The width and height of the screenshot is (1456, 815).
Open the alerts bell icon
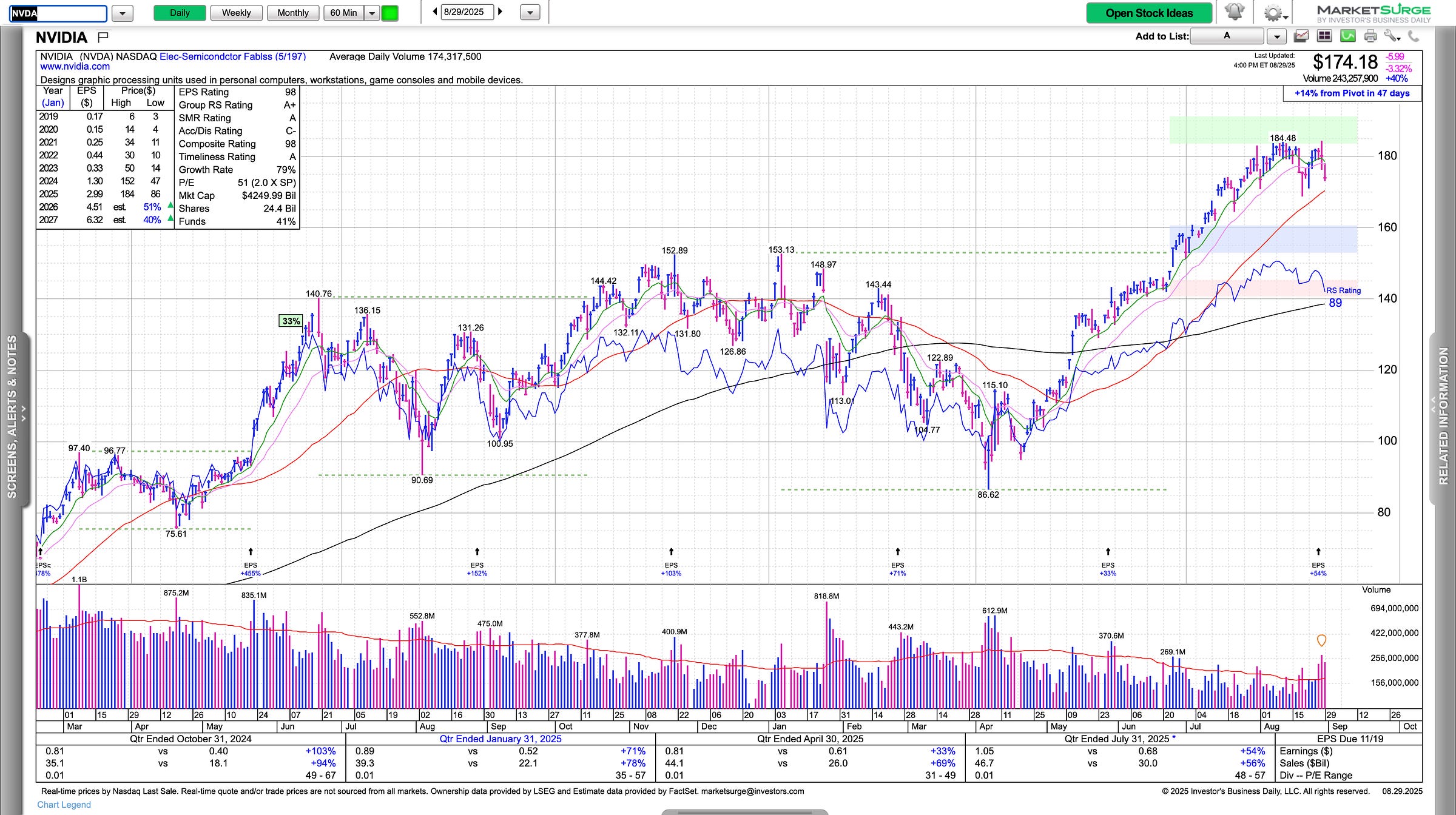point(1234,12)
